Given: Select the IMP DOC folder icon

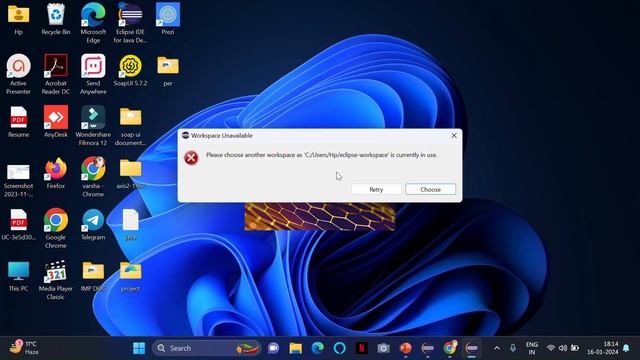Looking at the screenshot, I should [93, 276].
